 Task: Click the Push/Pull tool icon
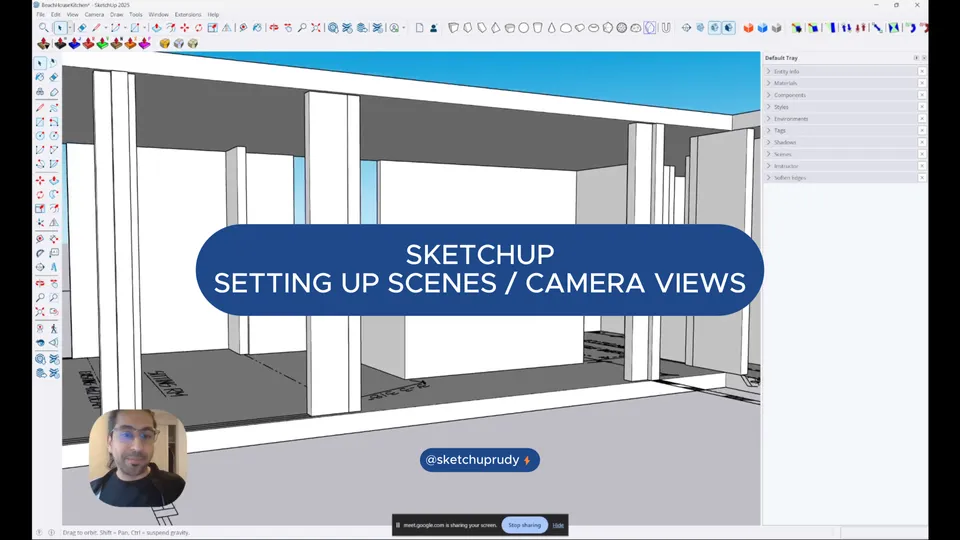coord(157,28)
